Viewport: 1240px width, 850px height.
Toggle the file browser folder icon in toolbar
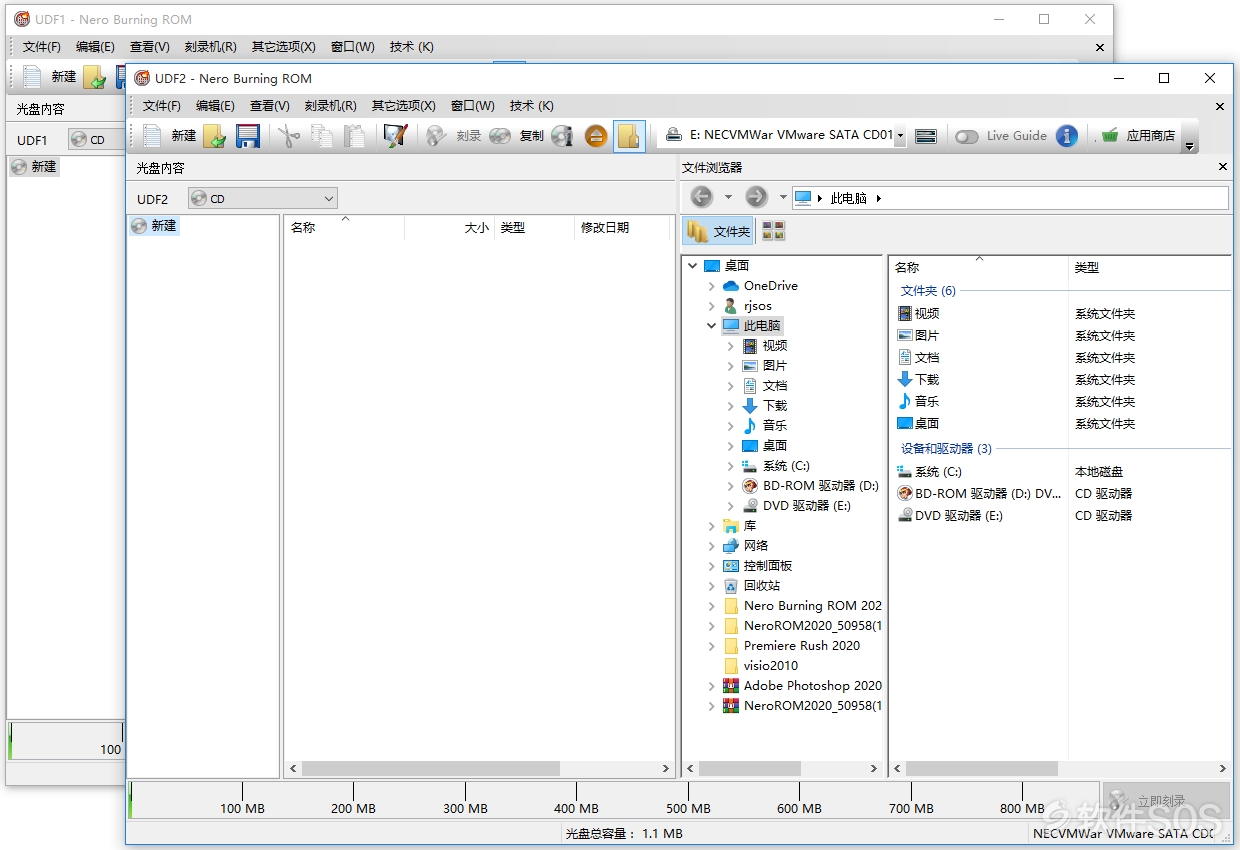[629, 136]
